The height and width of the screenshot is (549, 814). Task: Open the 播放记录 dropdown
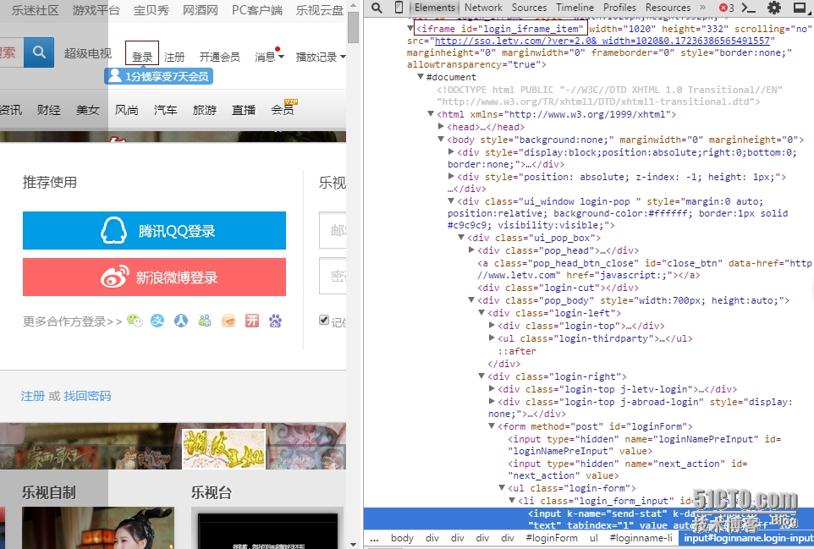pyautogui.click(x=320, y=57)
